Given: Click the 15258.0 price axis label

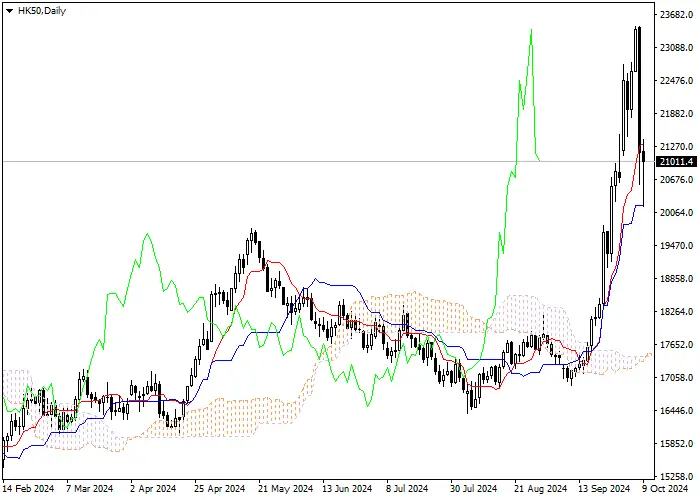Looking at the screenshot, I should (676, 477).
